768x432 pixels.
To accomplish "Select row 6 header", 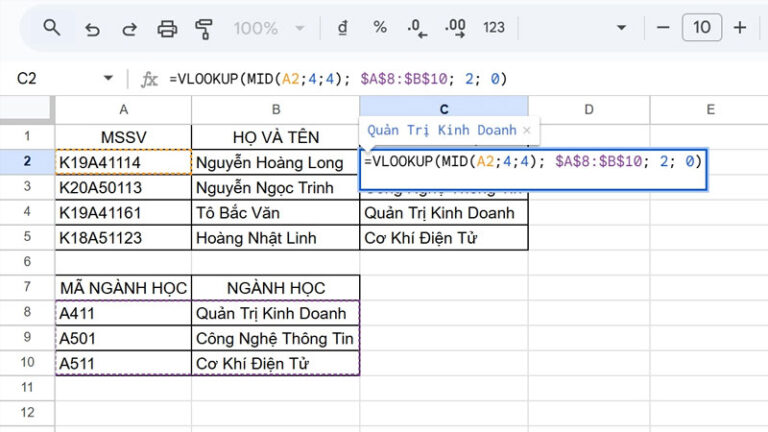I will (x=27, y=262).
